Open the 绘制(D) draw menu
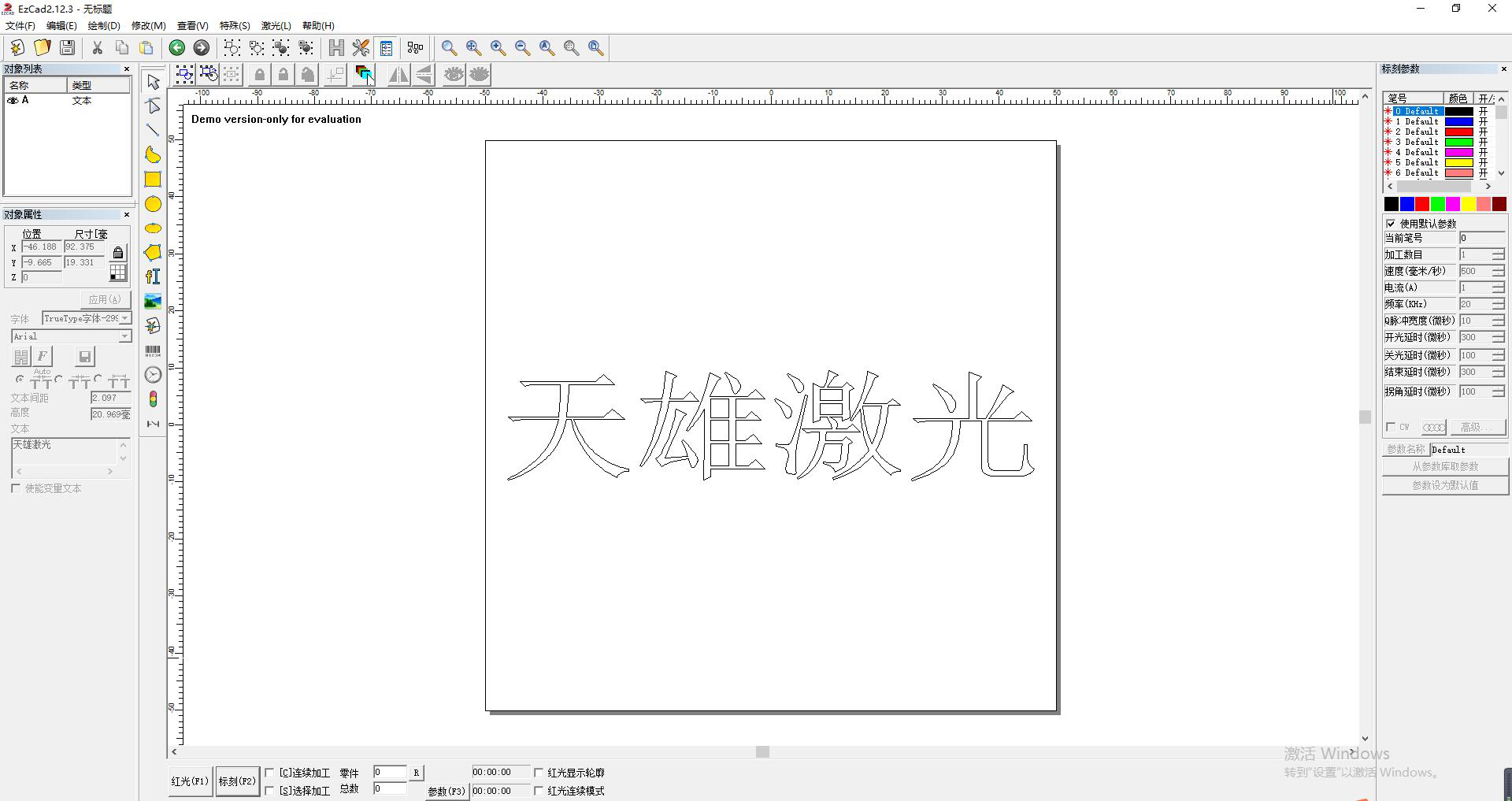Screen dimensions: 1512x801 [104, 25]
